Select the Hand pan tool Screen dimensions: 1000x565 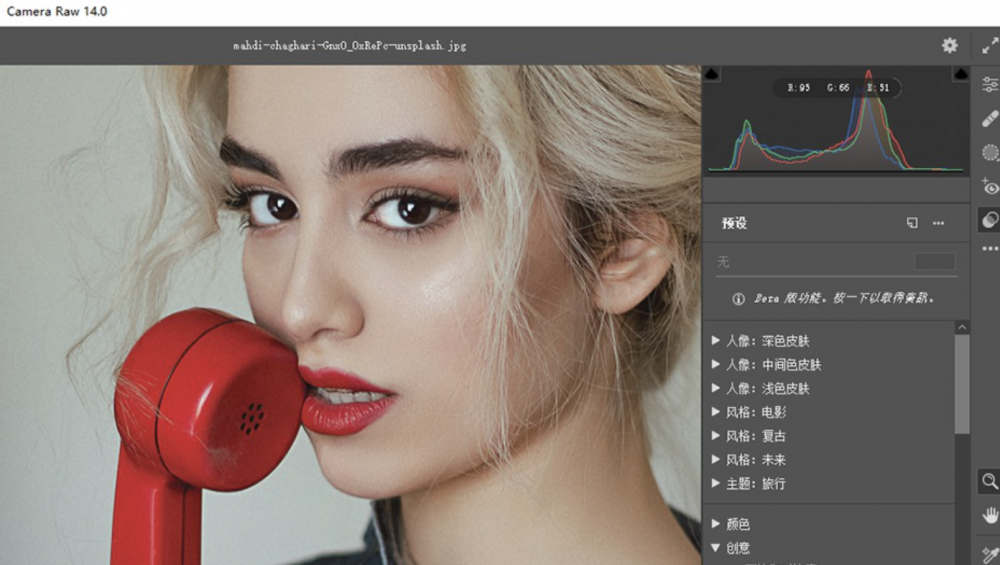(x=990, y=515)
